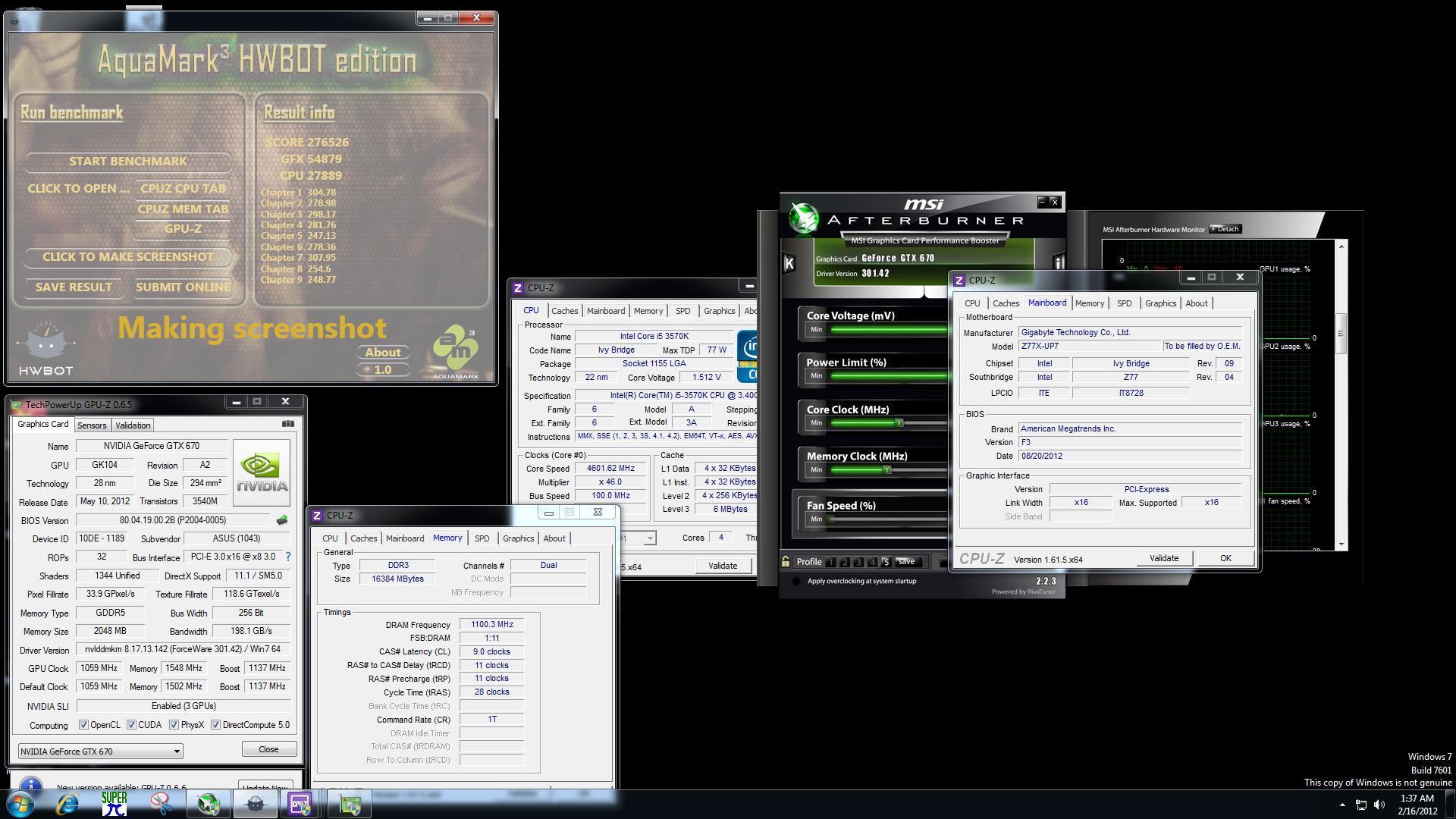Open processor selection dropdown in CPU-Z CPU window

pos(650,538)
